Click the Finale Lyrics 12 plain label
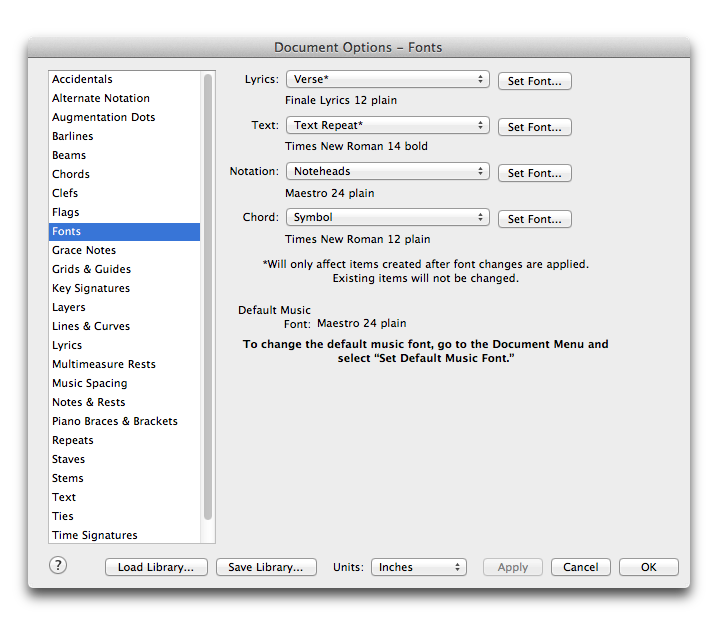This screenshot has width=718, height=624. 341,100
